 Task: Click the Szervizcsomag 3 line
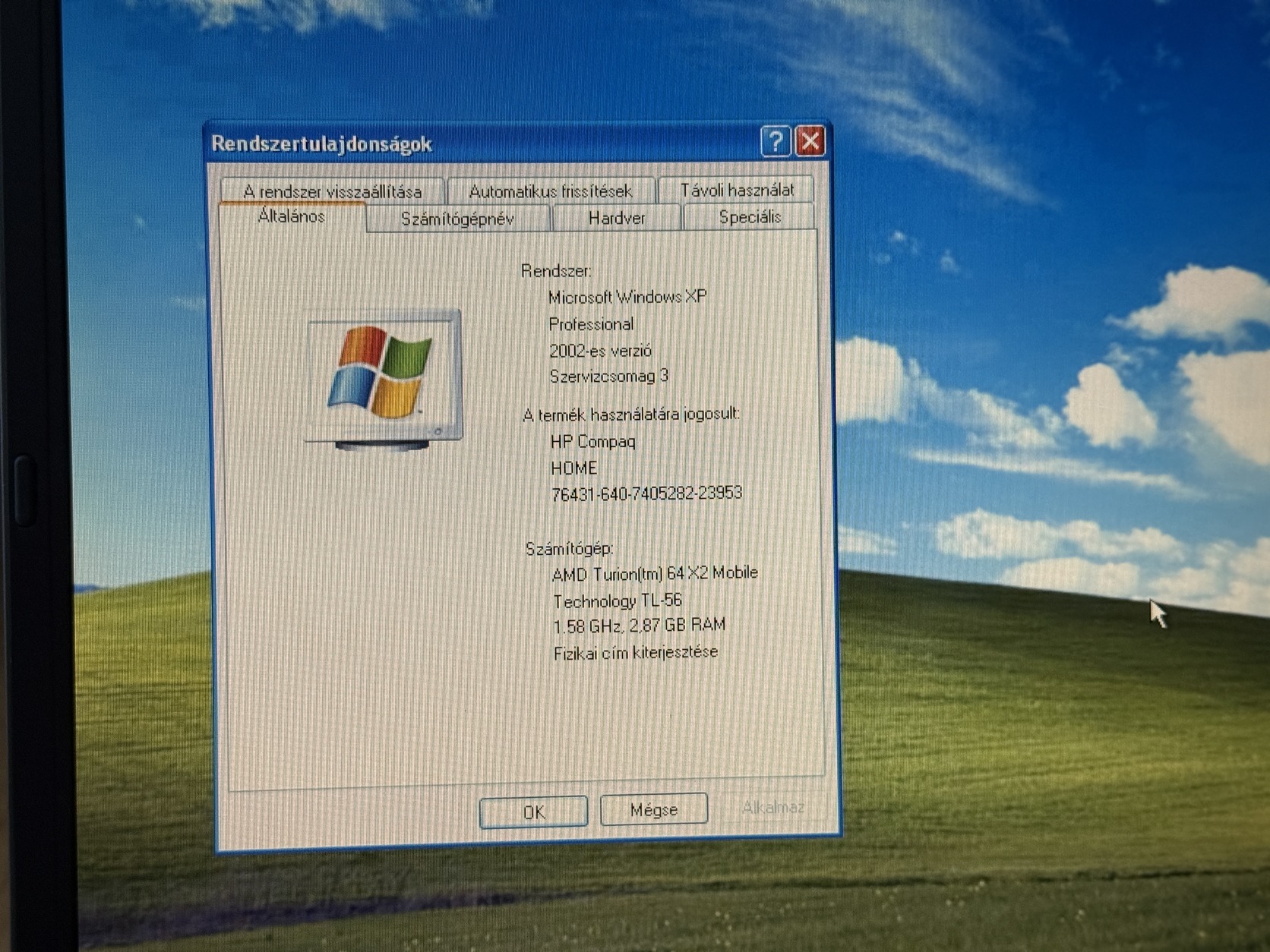click(x=609, y=376)
